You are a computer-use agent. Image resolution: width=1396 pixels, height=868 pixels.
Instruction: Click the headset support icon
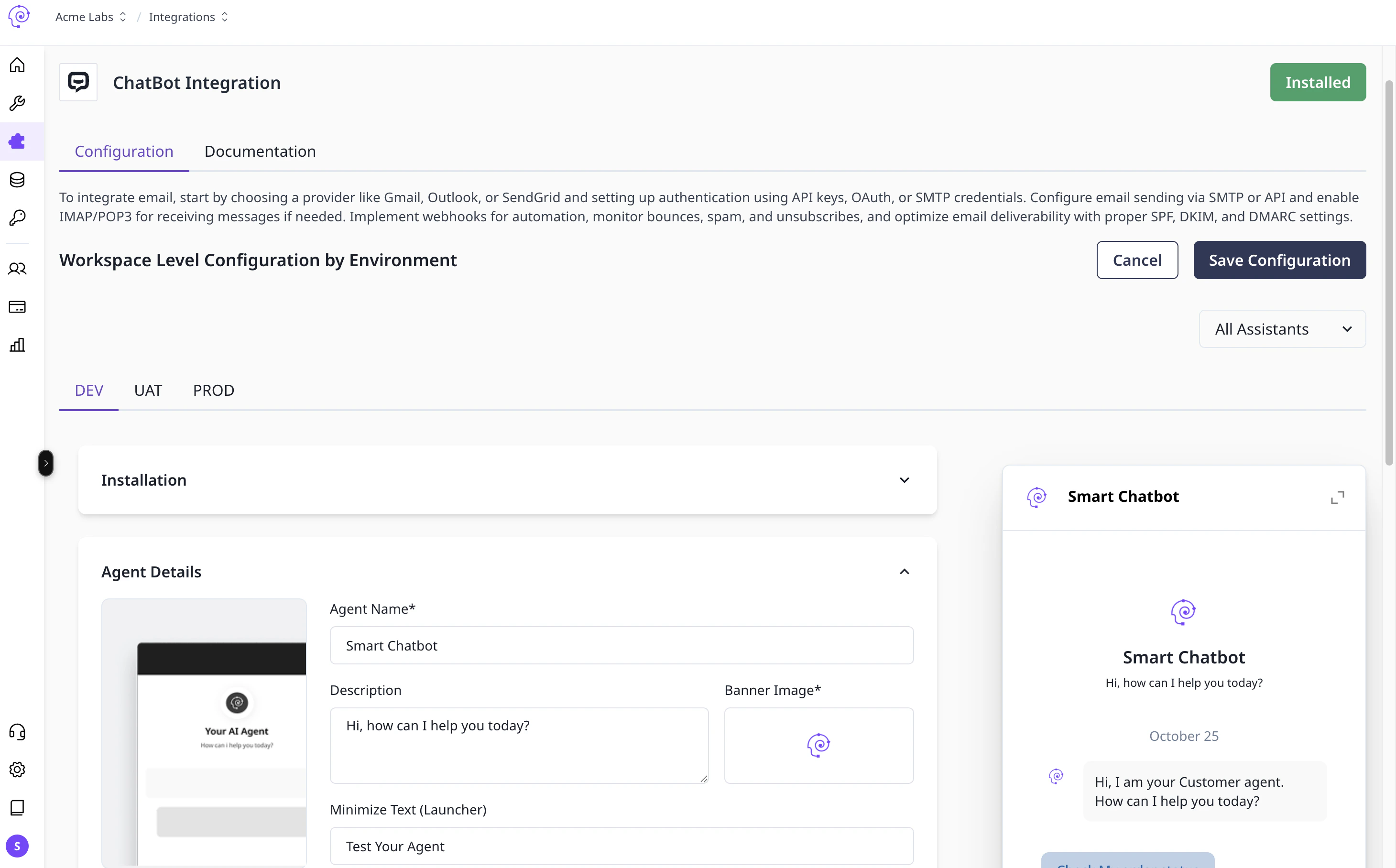[x=17, y=732]
